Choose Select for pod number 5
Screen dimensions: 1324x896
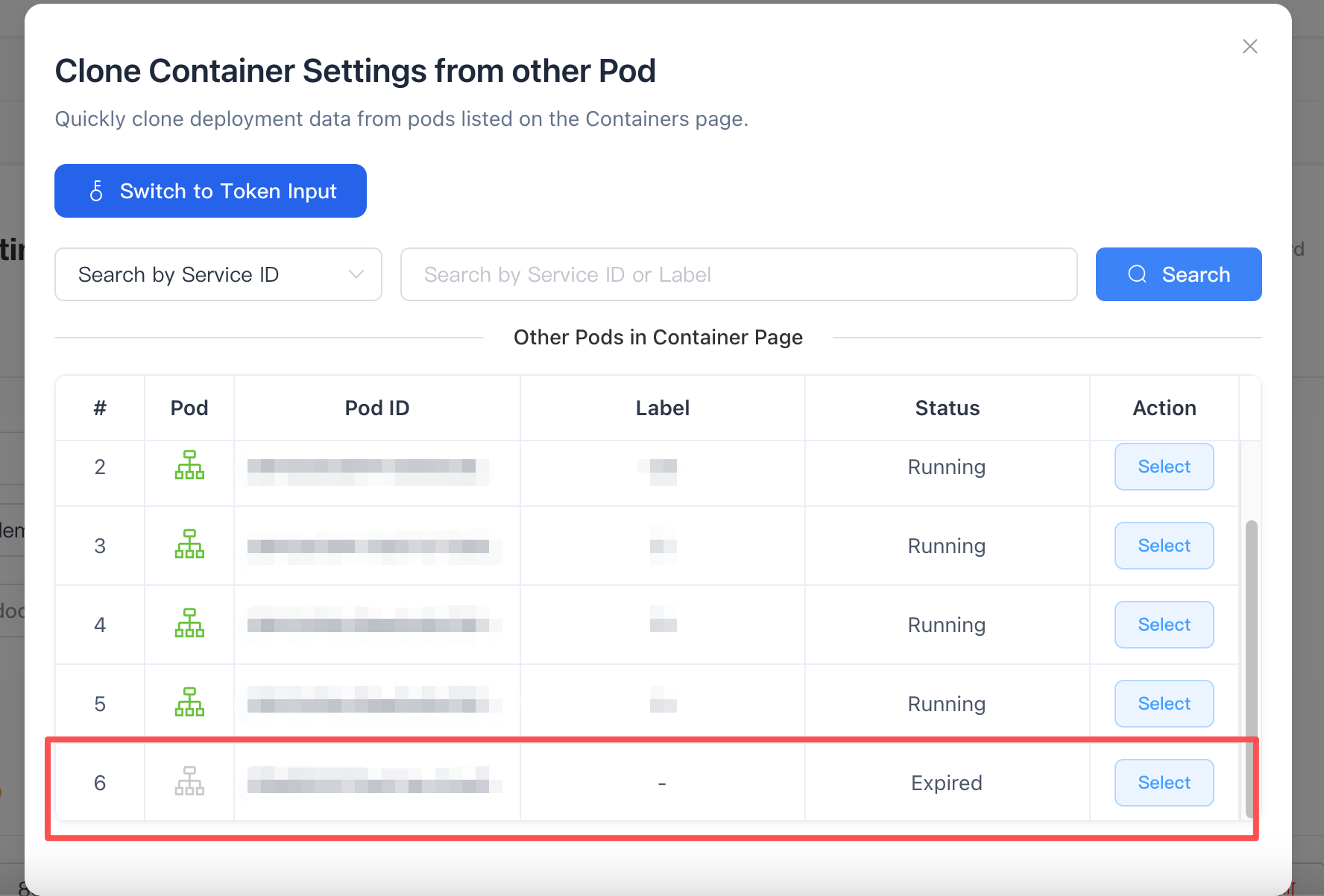click(x=1164, y=704)
